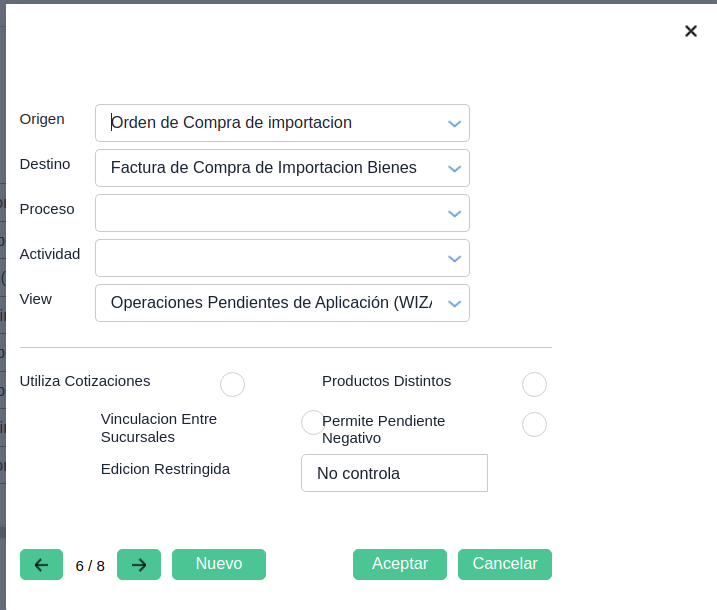
Task: Click the previous record arrow button
Action: [x=41, y=565]
